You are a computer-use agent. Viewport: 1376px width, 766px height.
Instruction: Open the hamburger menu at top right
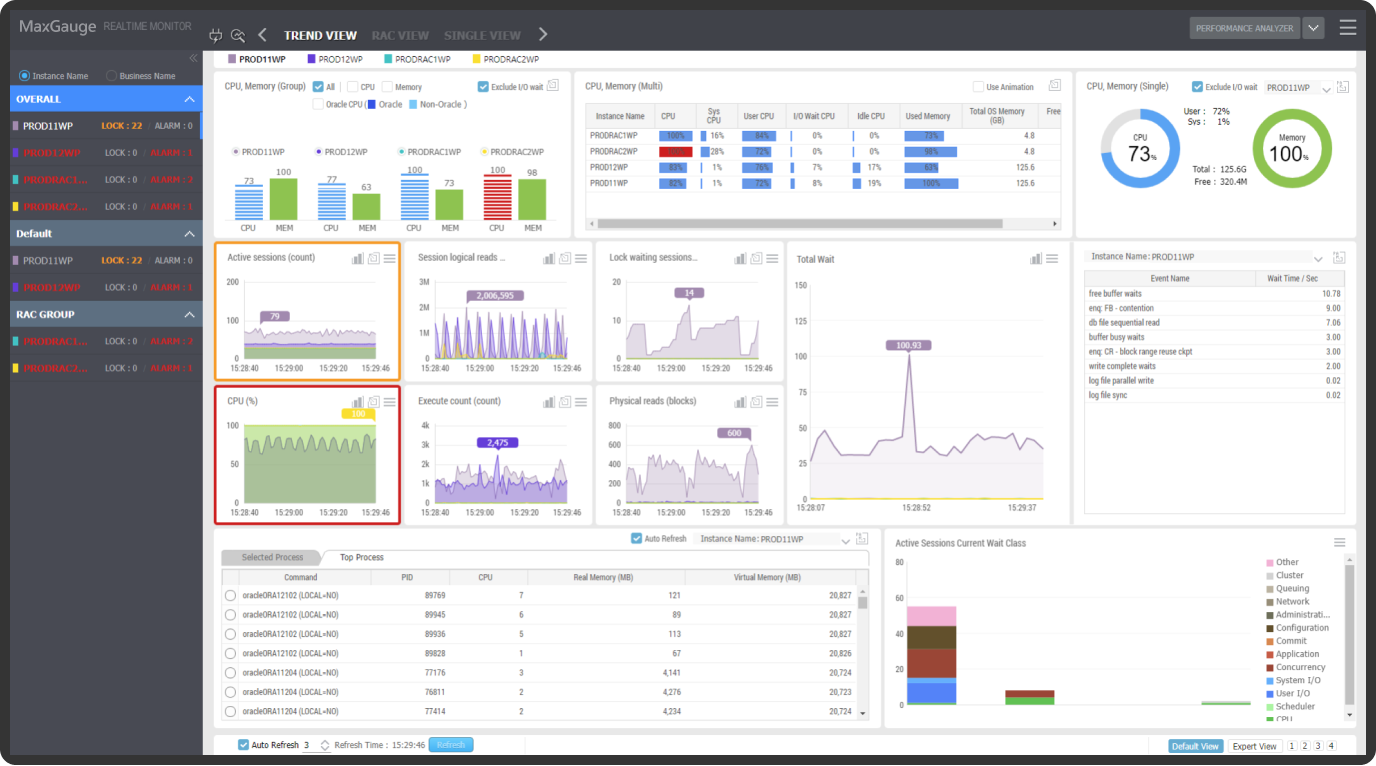click(1348, 28)
